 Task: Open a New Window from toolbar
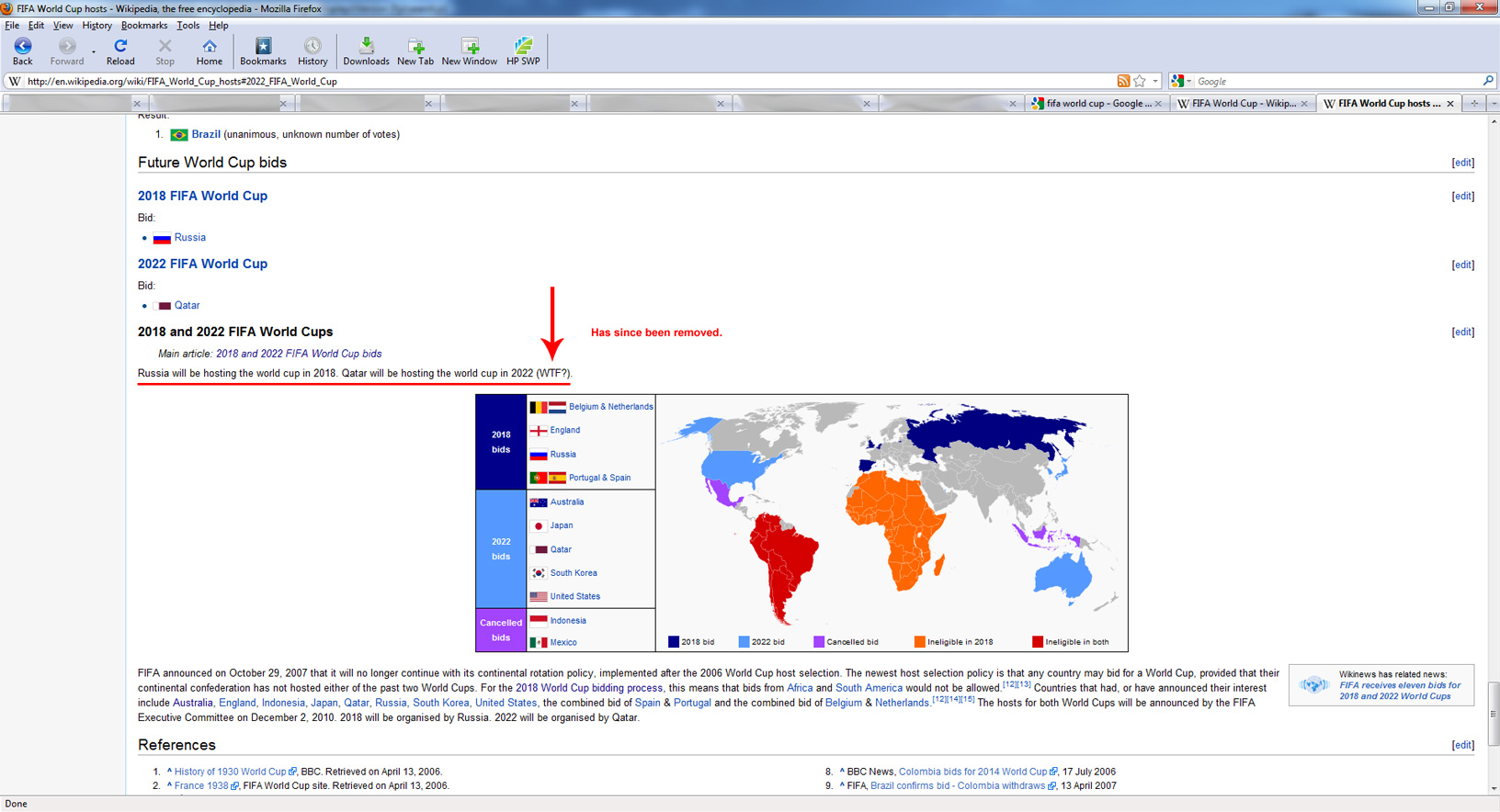470,51
